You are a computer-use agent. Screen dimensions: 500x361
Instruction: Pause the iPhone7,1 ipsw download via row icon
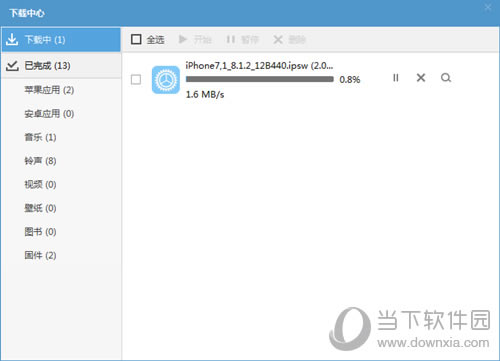tap(396, 78)
